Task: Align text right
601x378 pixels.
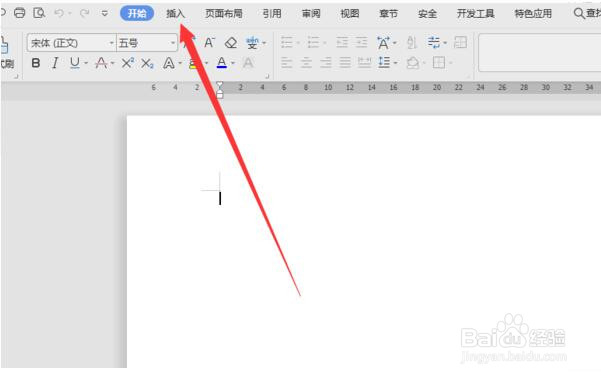Action: (326, 62)
